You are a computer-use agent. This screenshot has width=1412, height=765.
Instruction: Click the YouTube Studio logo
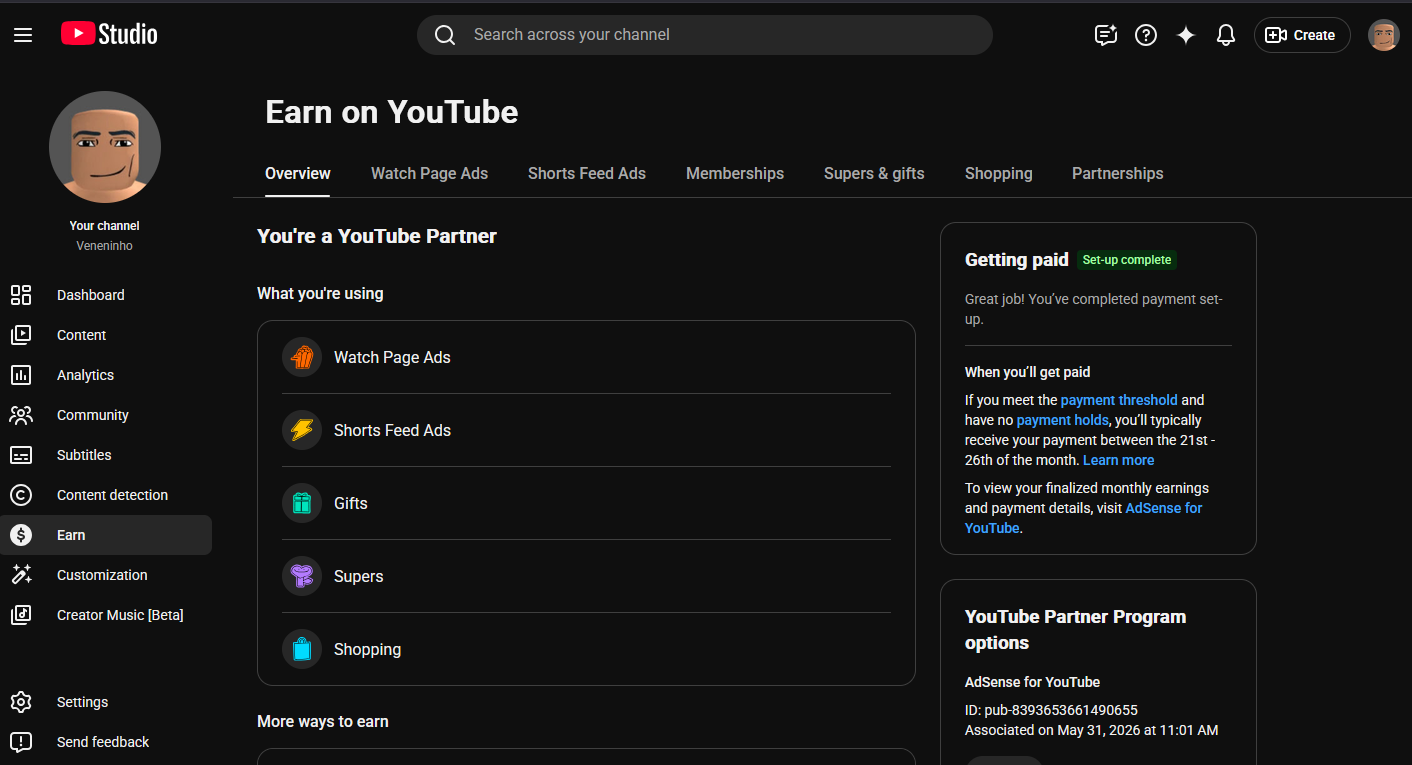pos(109,34)
